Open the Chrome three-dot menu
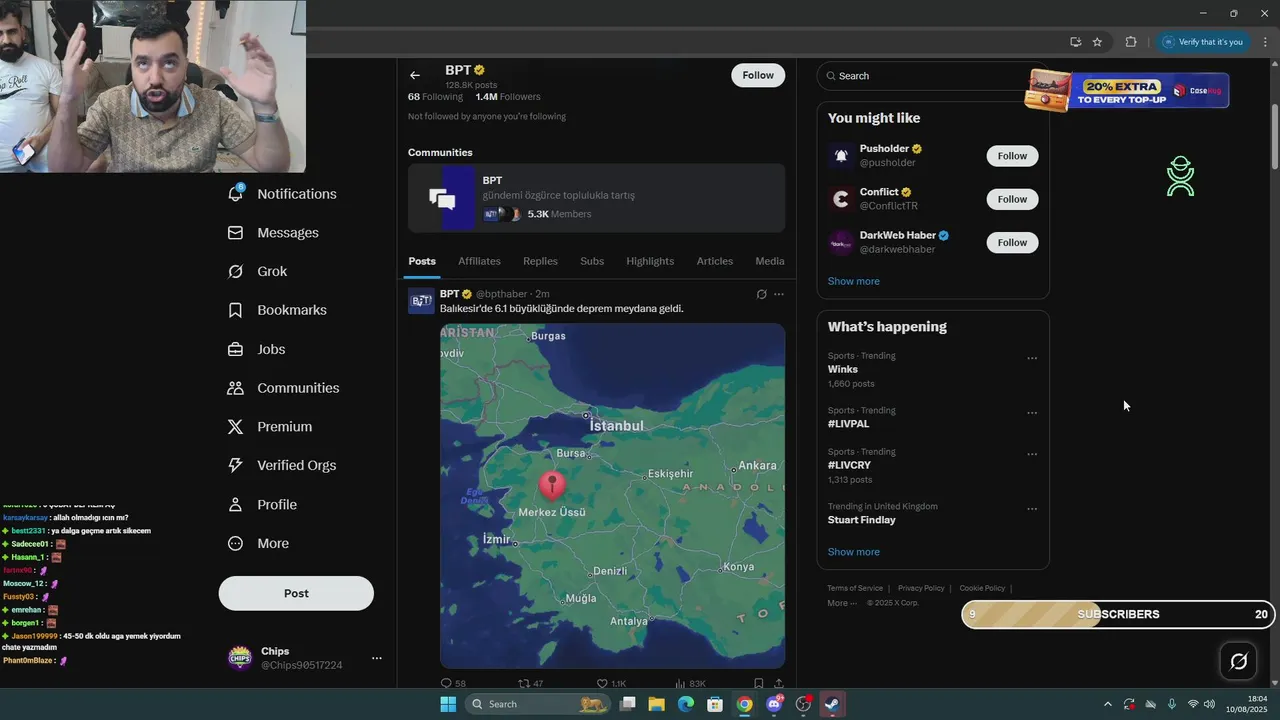The height and width of the screenshot is (720, 1280). (x=1266, y=42)
